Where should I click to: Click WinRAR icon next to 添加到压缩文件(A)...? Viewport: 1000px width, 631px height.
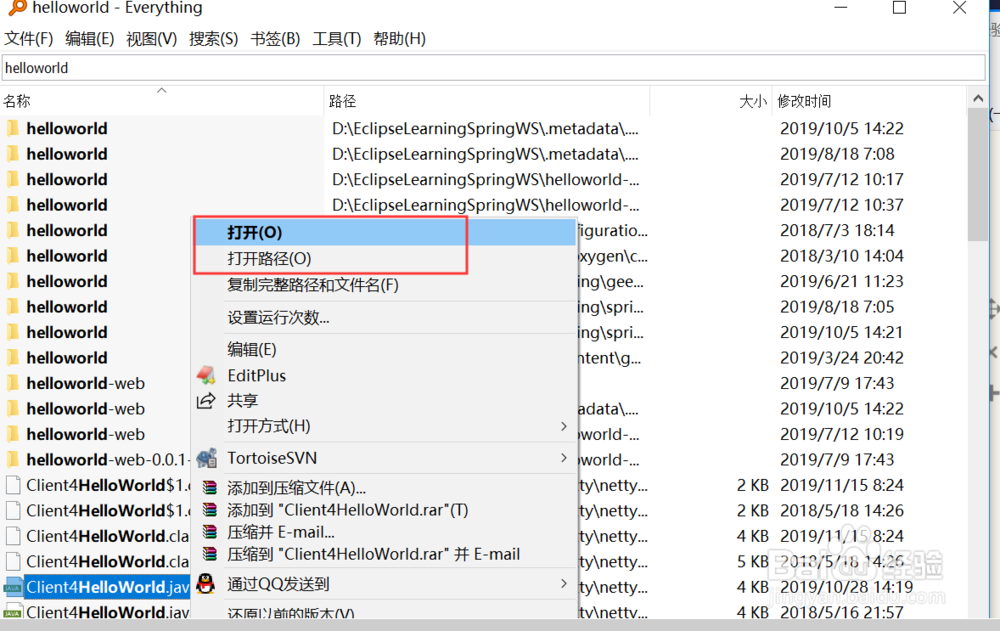click(x=209, y=488)
